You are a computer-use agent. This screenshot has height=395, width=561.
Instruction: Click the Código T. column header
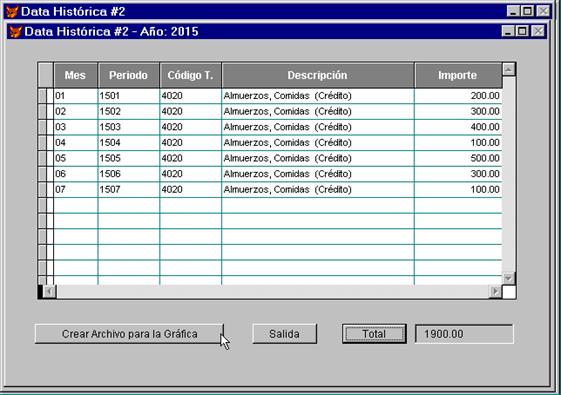click(x=190, y=75)
